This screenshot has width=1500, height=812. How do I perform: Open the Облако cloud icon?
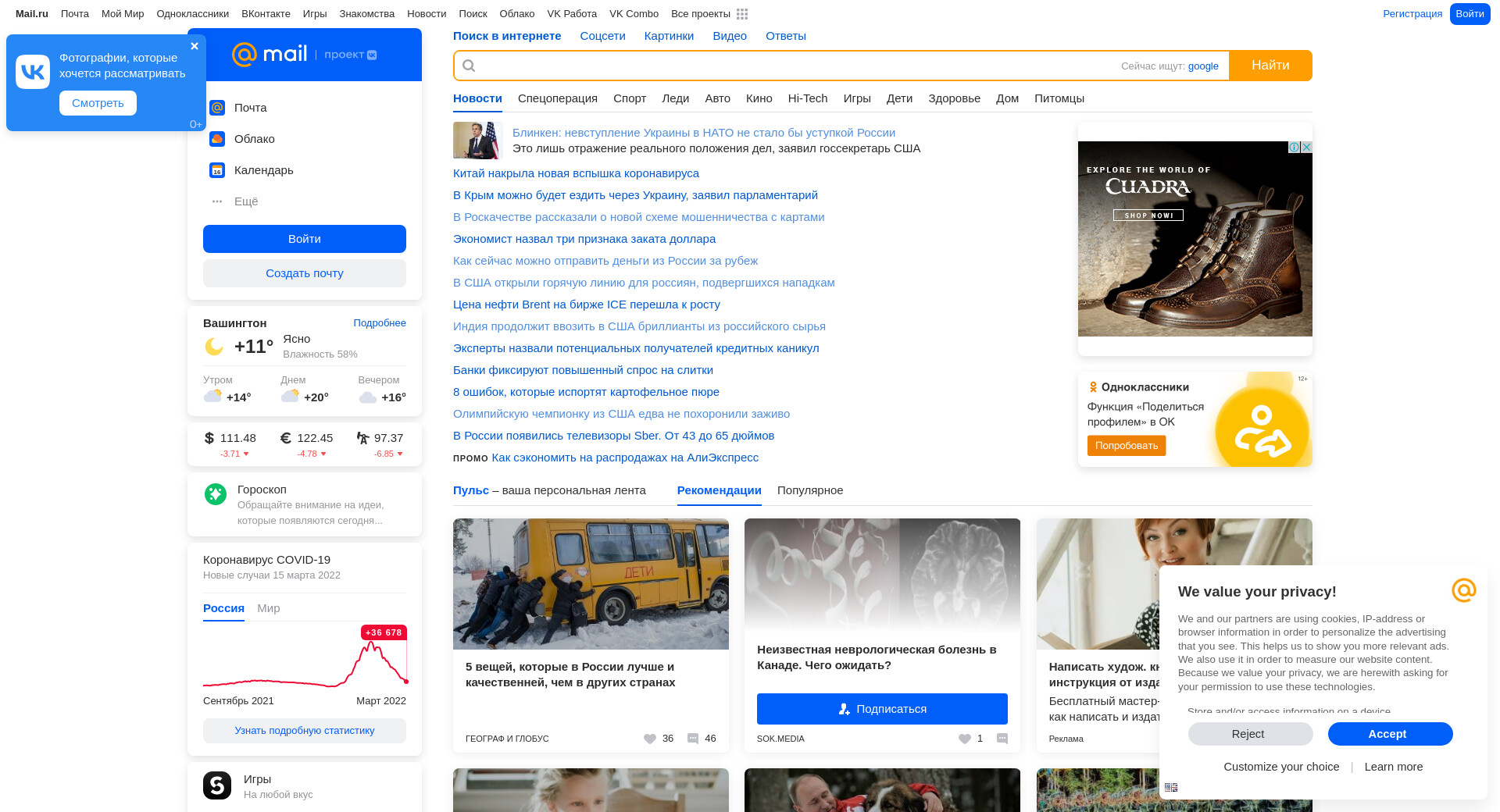point(217,139)
